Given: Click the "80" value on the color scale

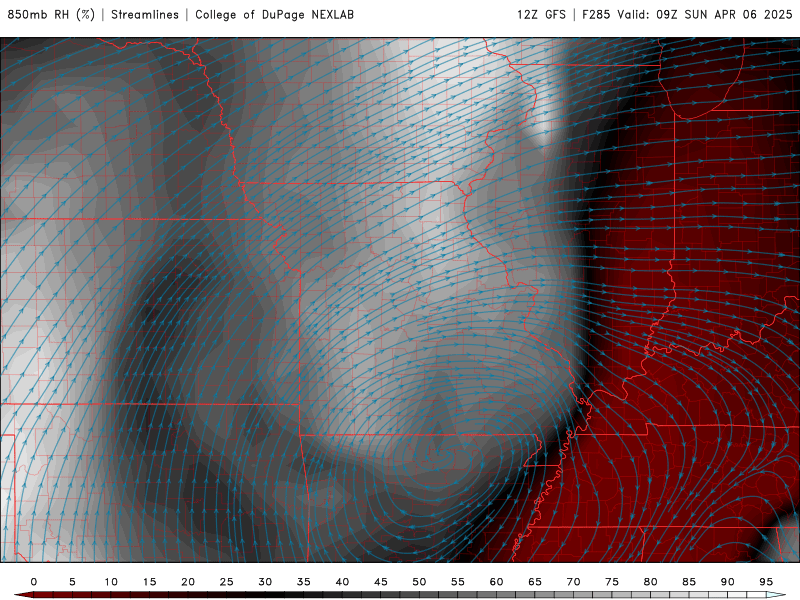Looking at the screenshot, I should click(x=650, y=582).
